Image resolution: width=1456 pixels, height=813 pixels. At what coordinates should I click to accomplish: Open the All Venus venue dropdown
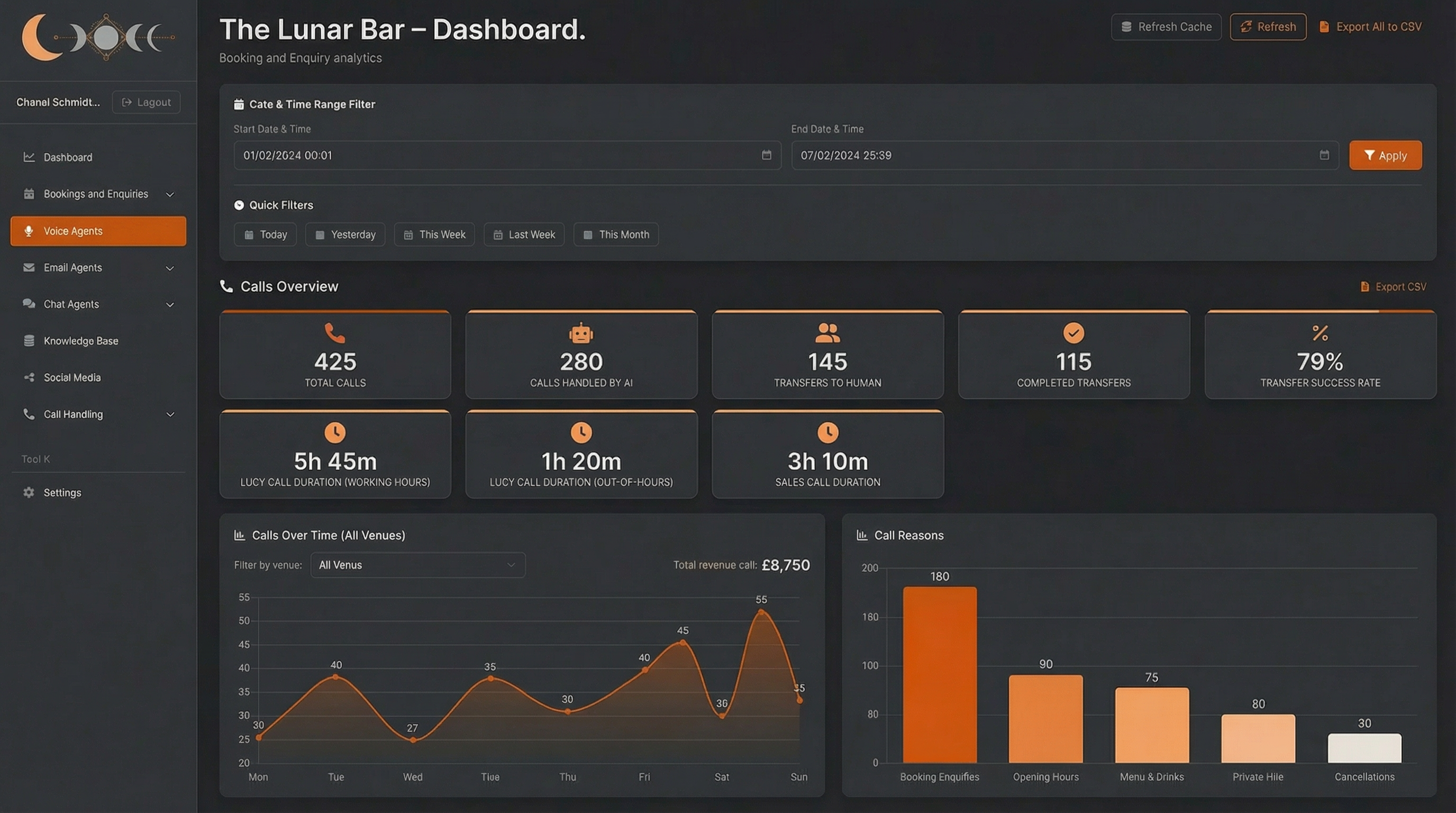(417, 564)
